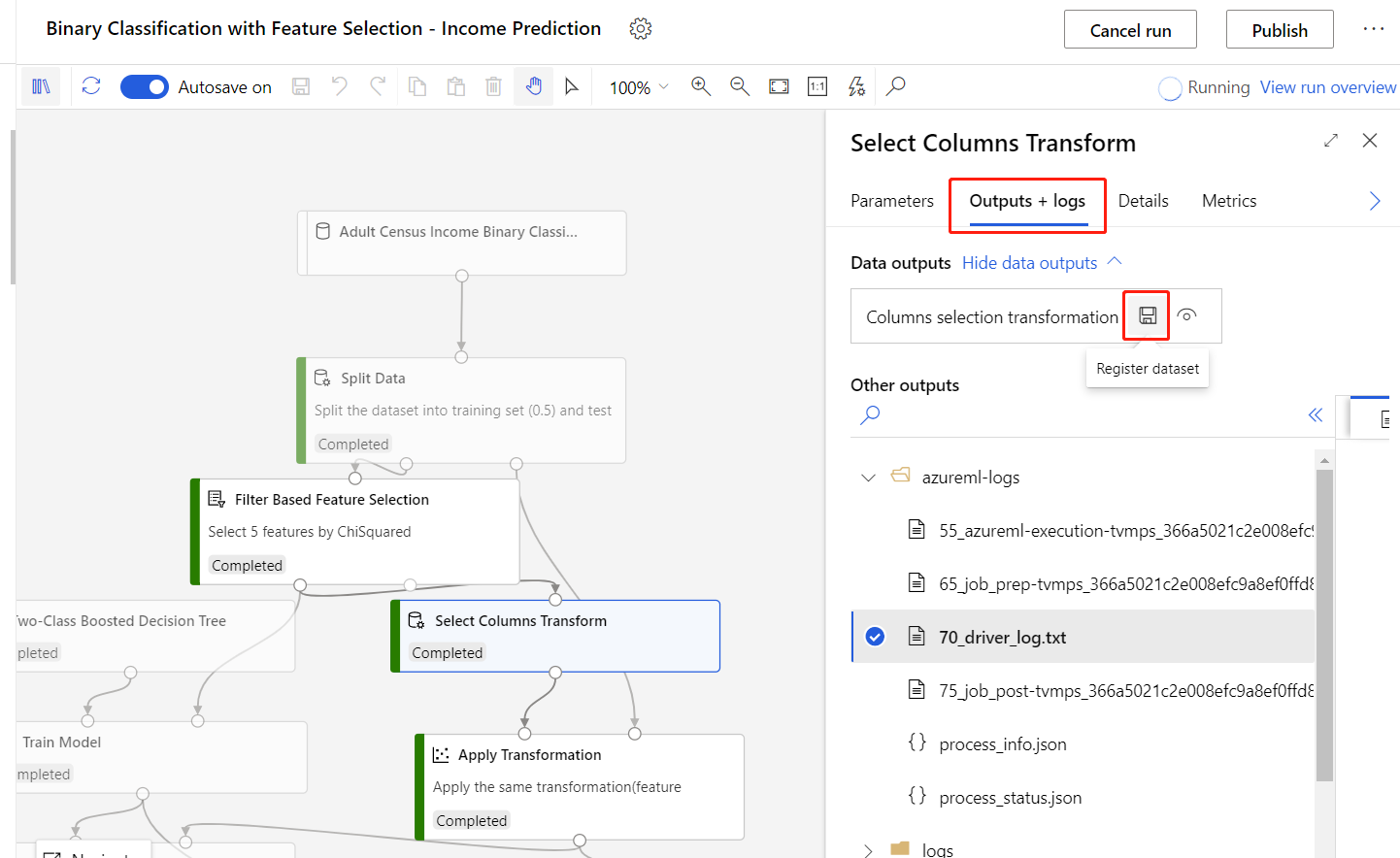1400x858 pixels.
Task: Open the 100% zoom level dropdown
Action: [639, 87]
